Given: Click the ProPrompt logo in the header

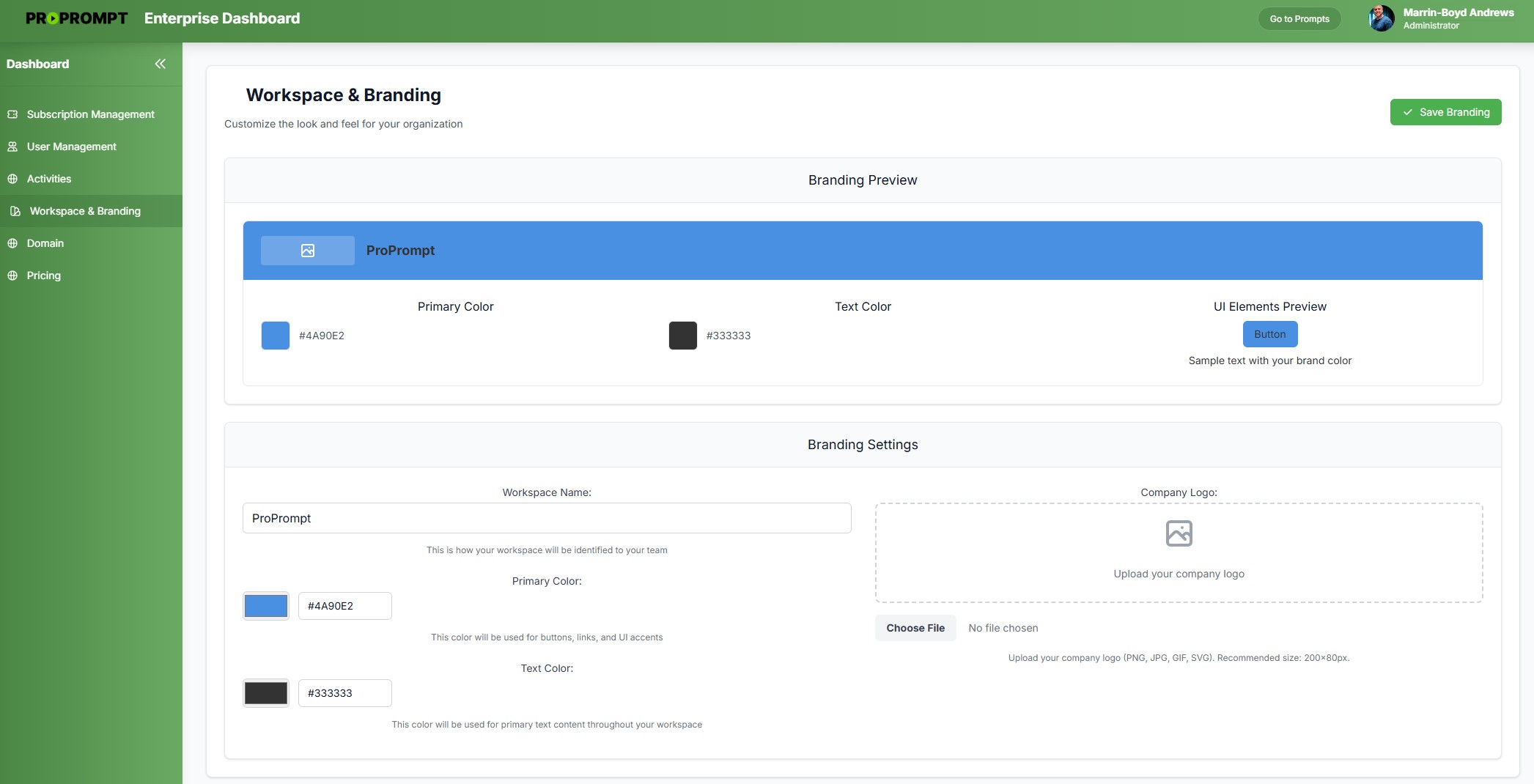Looking at the screenshot, I should tap(77, 18).
